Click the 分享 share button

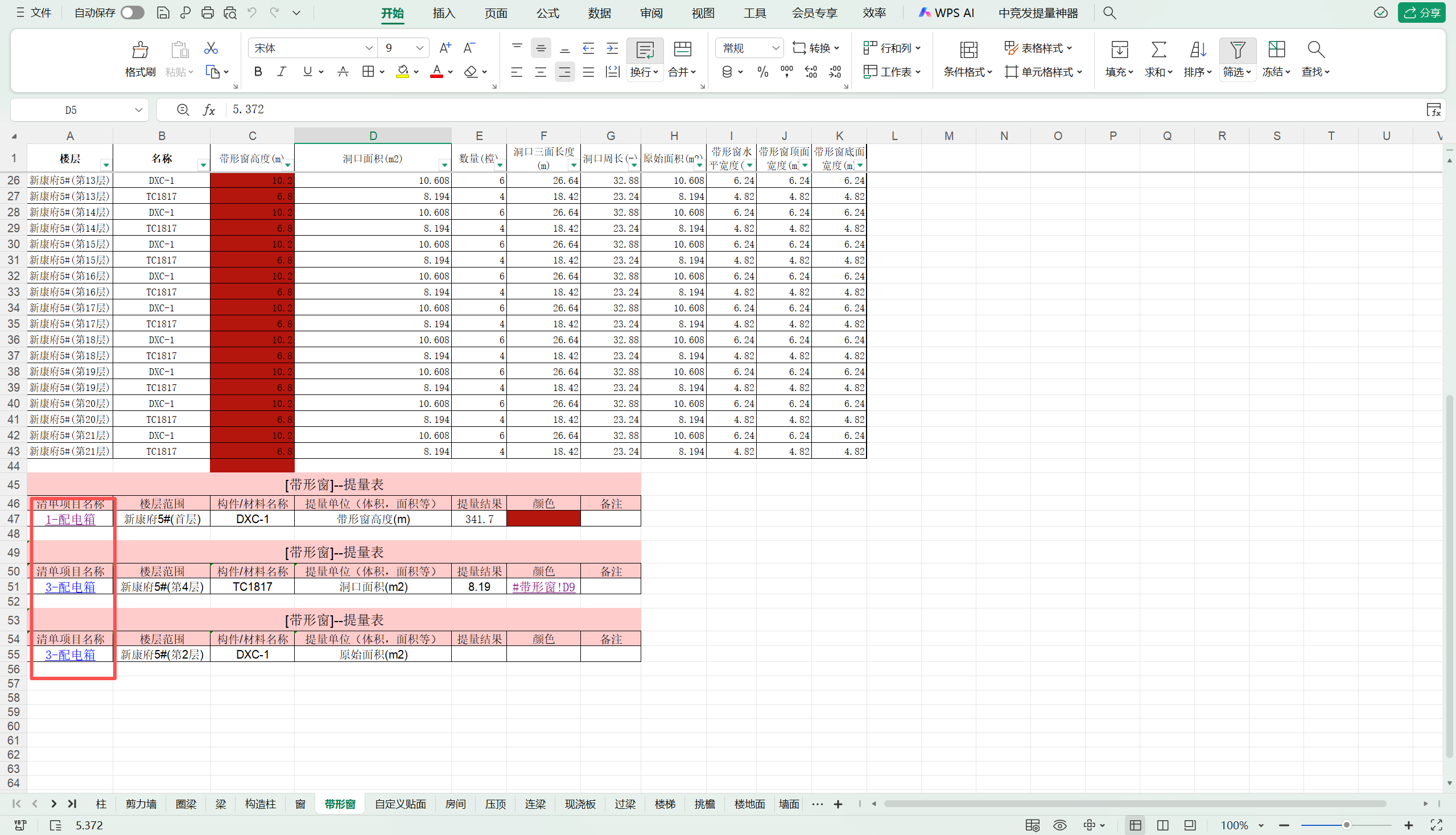tap(1422, 13)
